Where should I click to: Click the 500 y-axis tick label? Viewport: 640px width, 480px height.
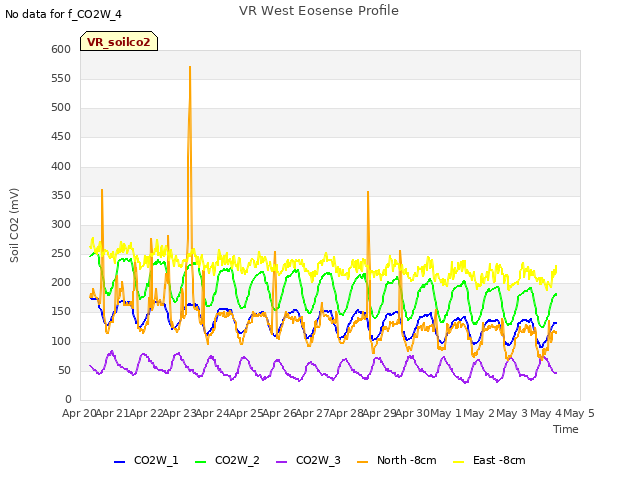point(61,107)
